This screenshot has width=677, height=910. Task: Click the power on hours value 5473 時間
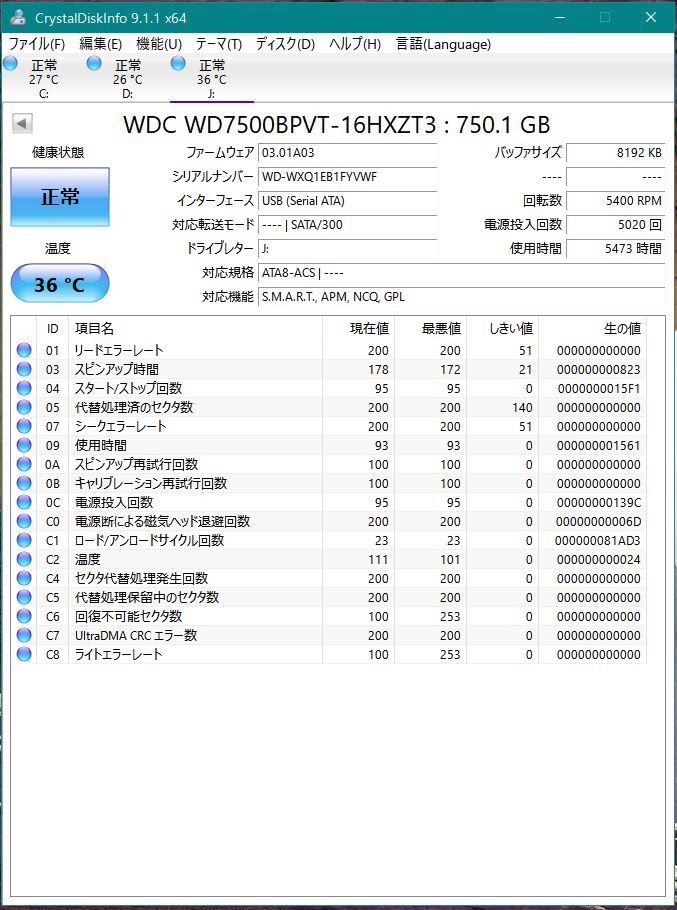click(x=615, y=249)
